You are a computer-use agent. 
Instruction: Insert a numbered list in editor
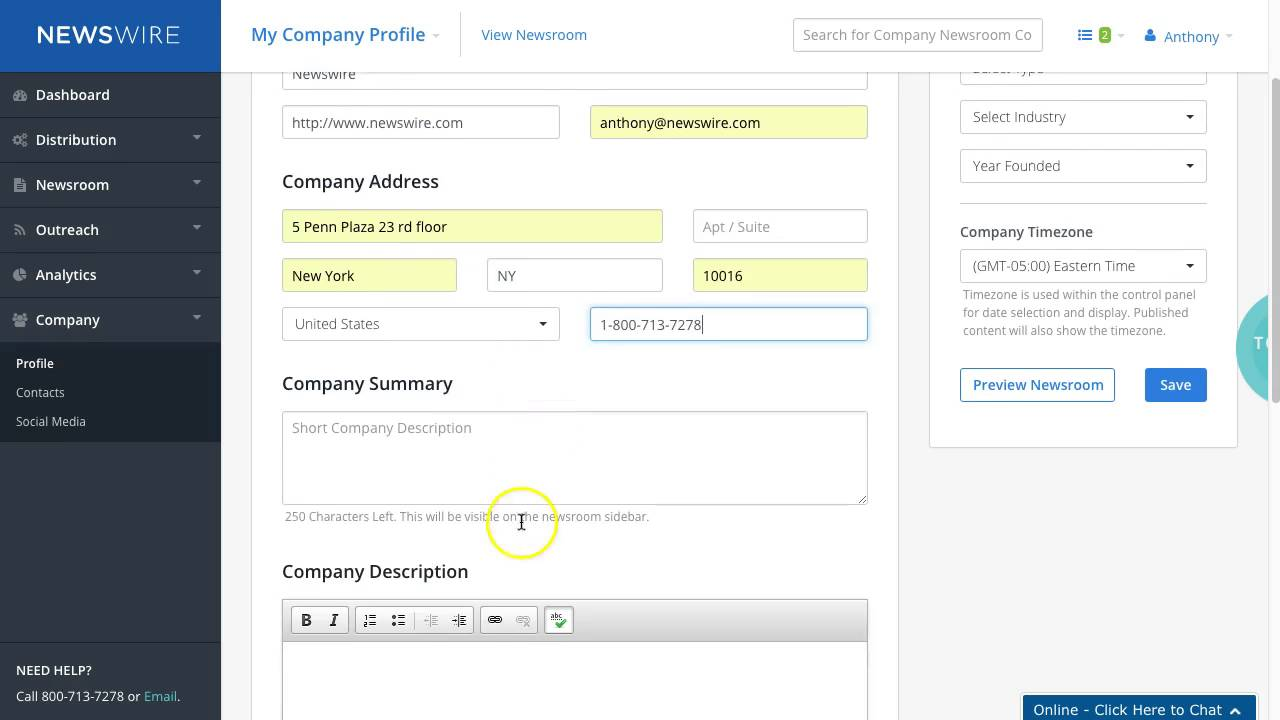370,620
